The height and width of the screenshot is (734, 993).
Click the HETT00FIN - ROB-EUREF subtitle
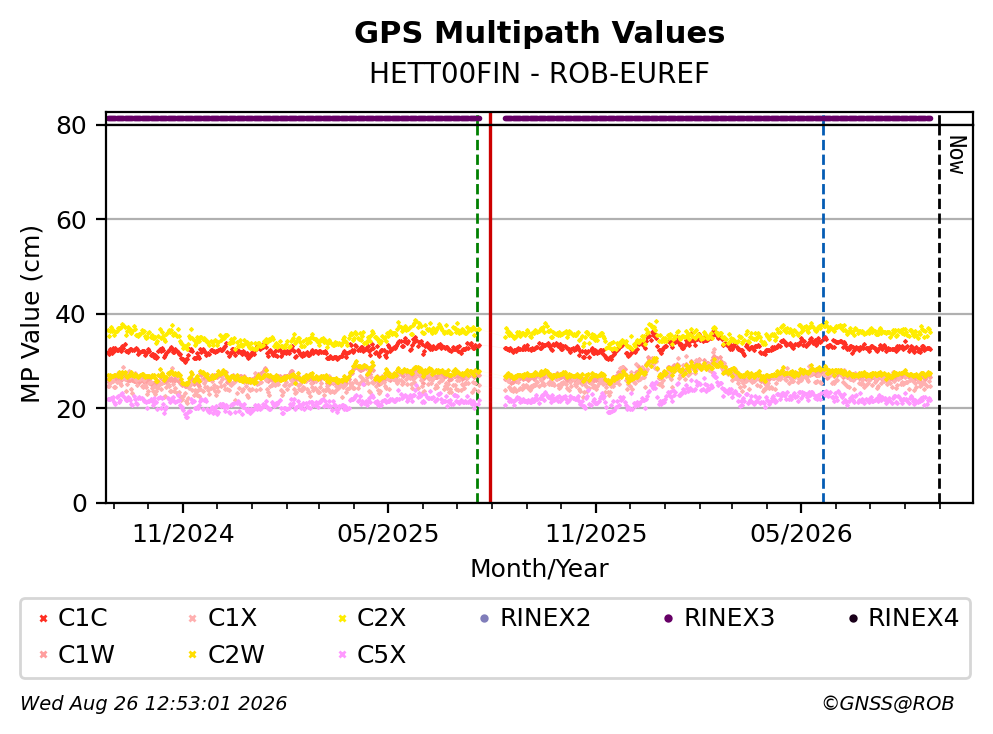click(540, 73)
